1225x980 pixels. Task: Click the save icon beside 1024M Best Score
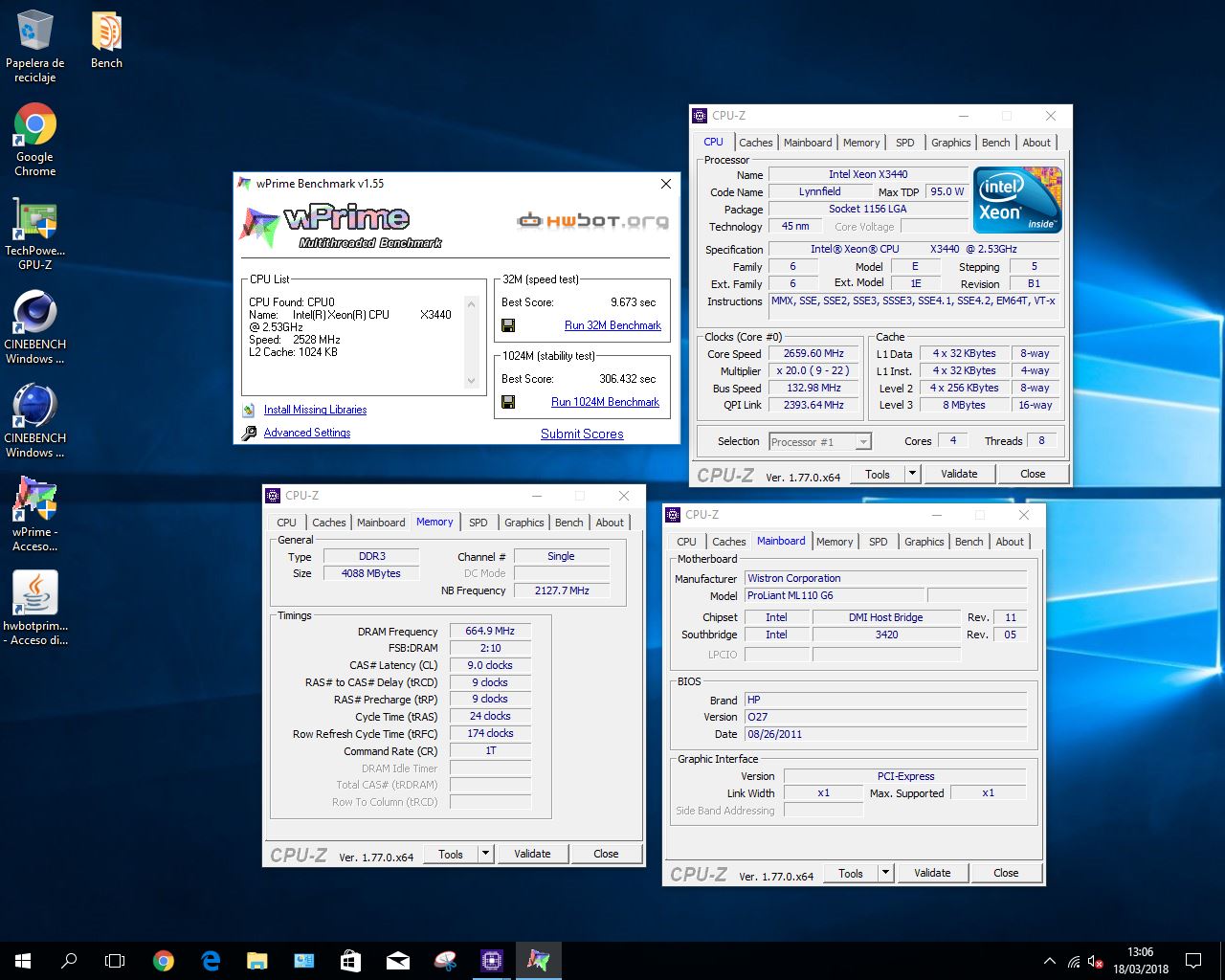(x=508, y=402)
